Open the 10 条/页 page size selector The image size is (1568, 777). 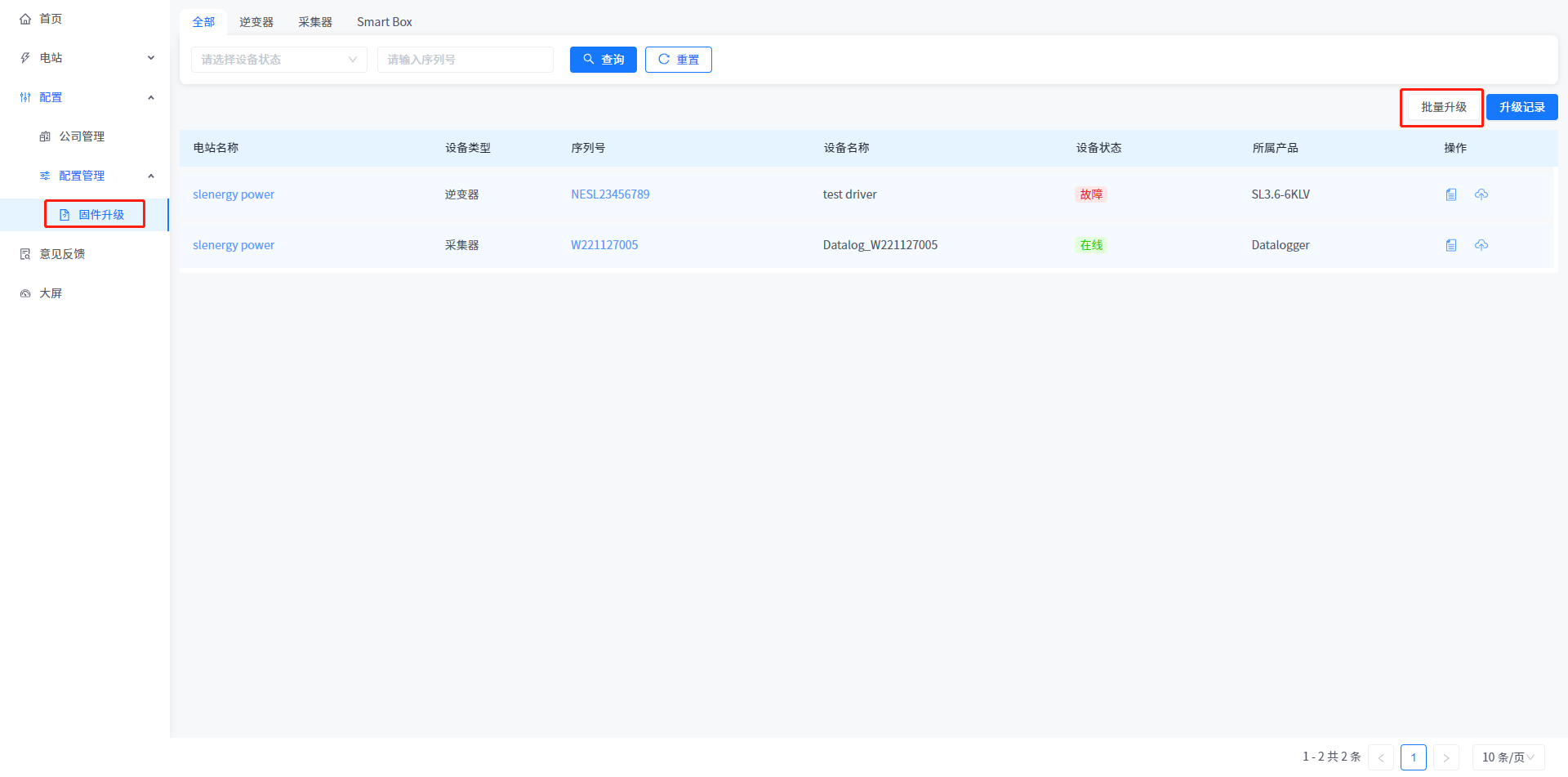(x=1508, y=757)
